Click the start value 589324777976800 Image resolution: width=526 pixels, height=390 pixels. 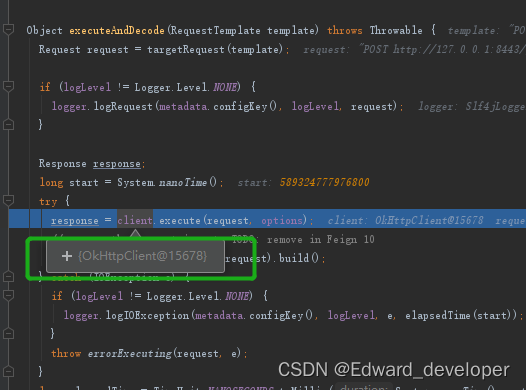click(324, 182)
